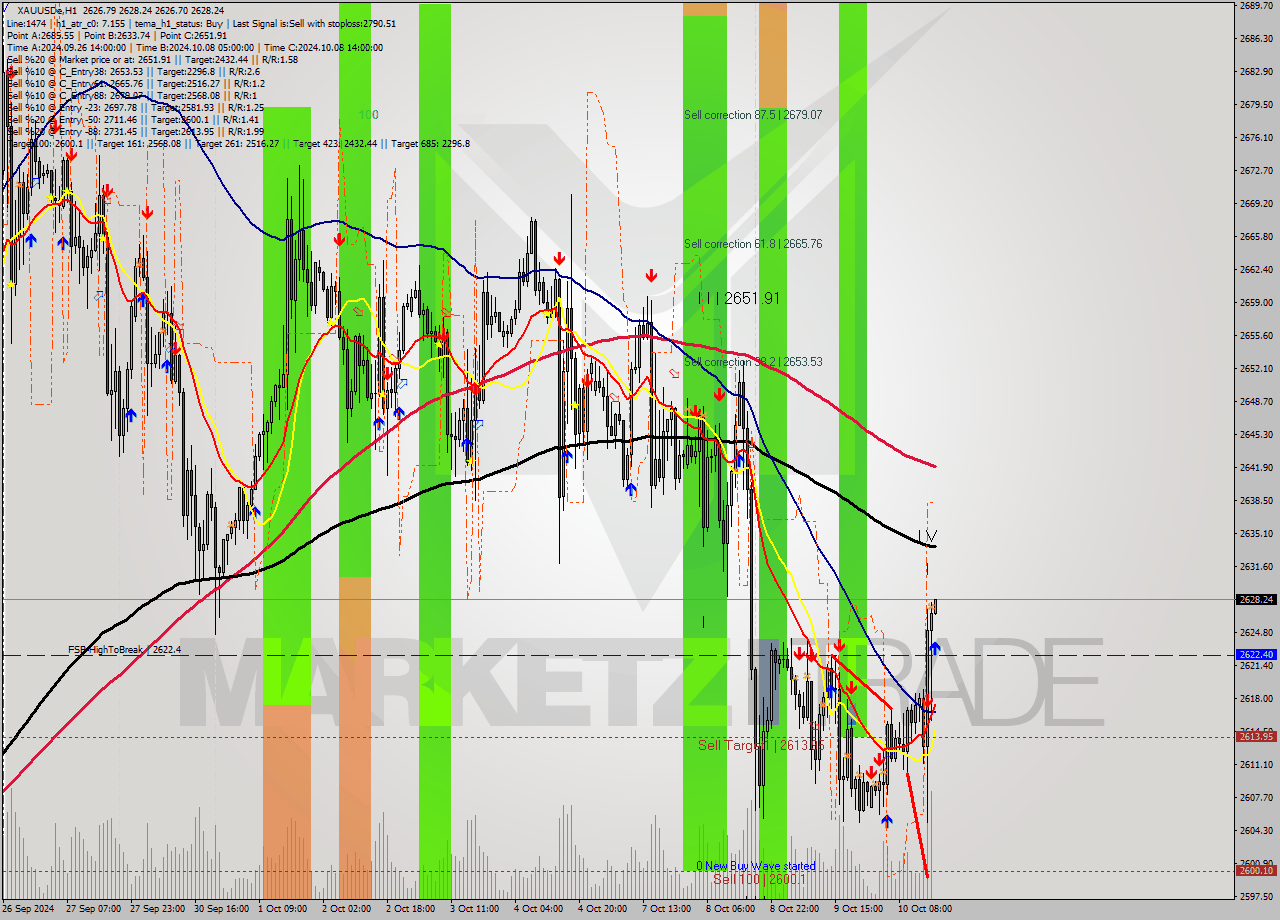1280x920 pixels.
Task: Click the 'Time A:2024.09.26 14:00:00' row
Action: [x=194, y=47]
